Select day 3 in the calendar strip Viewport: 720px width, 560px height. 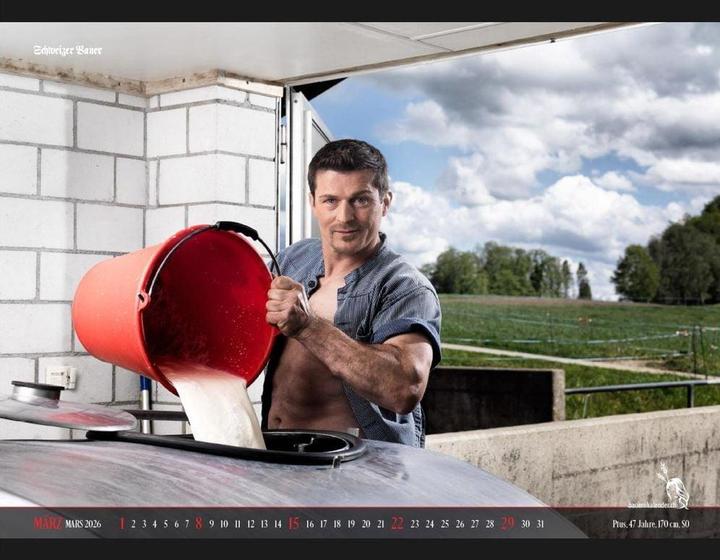pos(144,524)
